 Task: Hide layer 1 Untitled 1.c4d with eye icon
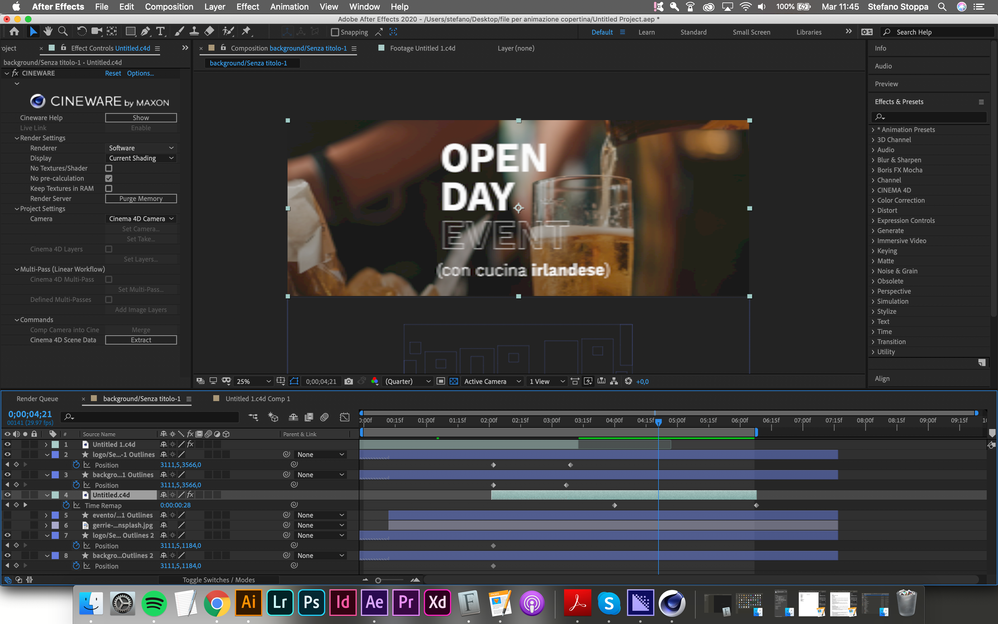(x=8, y=444)
